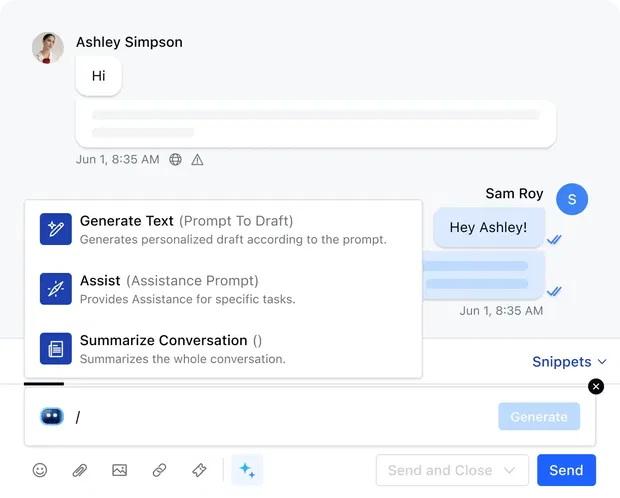The height and width of the screenshot is (498, 620).
Task: Select Assist assistance prompt option
Action: point(223,289)
